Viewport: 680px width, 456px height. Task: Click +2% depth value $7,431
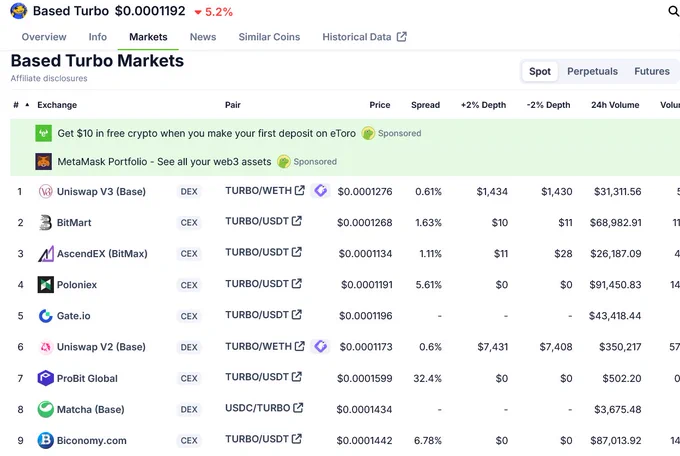click(493, 347)
